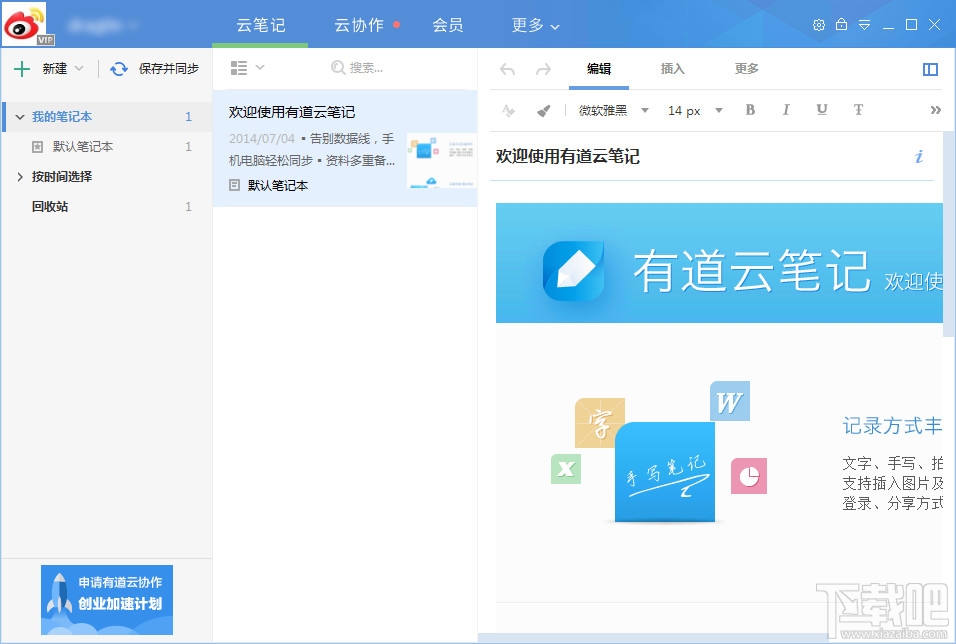Select the format painter brush
Screen dimensions: 956x644
(x=543, y=110)
